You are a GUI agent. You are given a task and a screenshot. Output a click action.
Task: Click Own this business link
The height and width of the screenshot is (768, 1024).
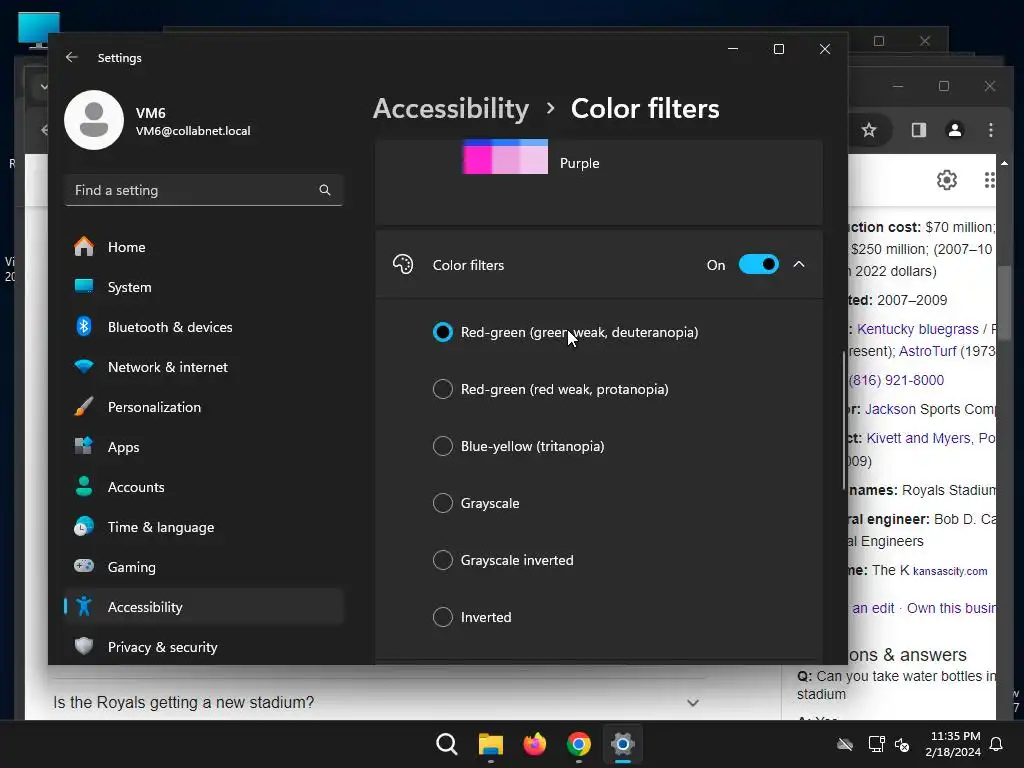coord(952,608)
